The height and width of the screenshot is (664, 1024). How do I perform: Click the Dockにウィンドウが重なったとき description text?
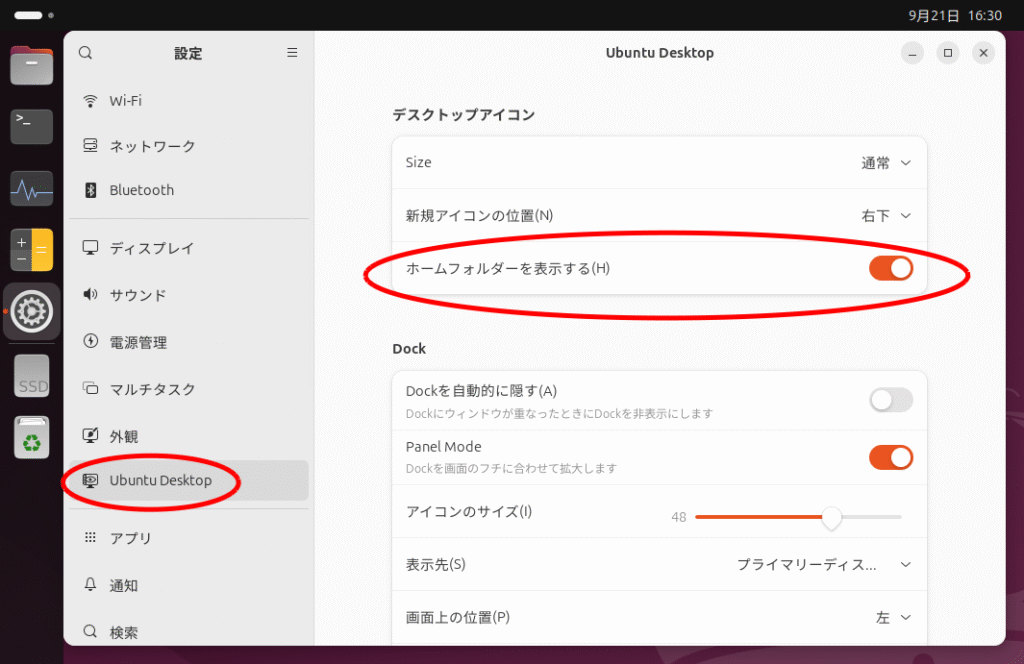click(x=559, y=414)
